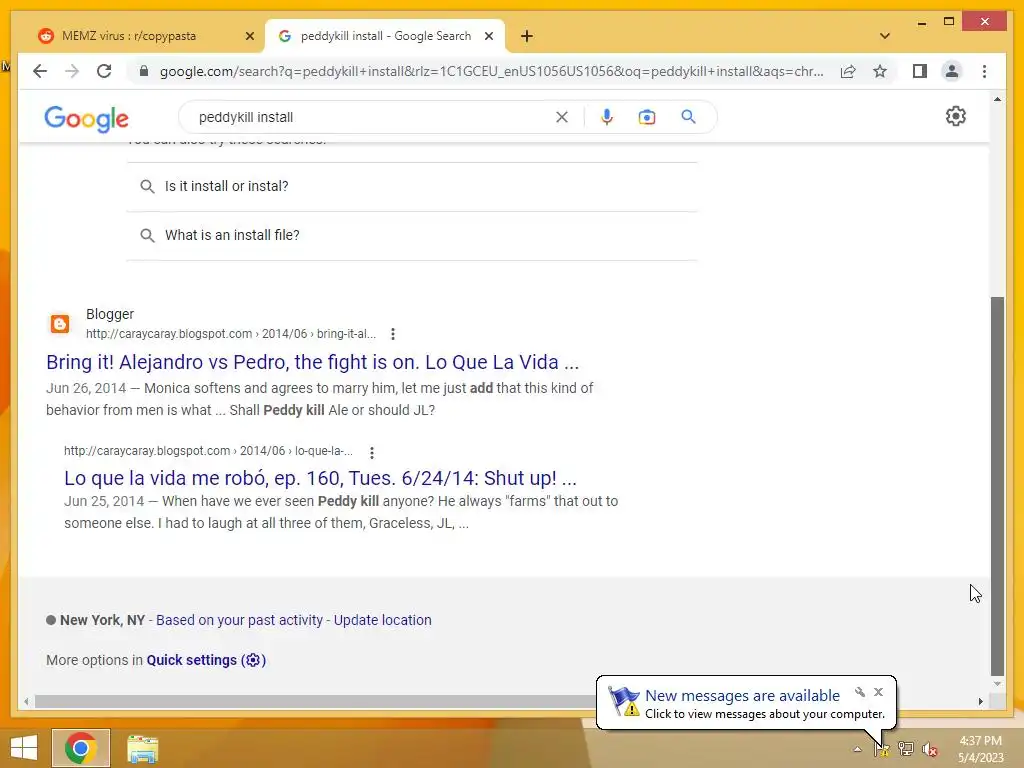The width and height of the screenshot is (1024, 768).
Task: Switch to the MEMZ virus r/copypasta tab
Action: coord(146,36)
